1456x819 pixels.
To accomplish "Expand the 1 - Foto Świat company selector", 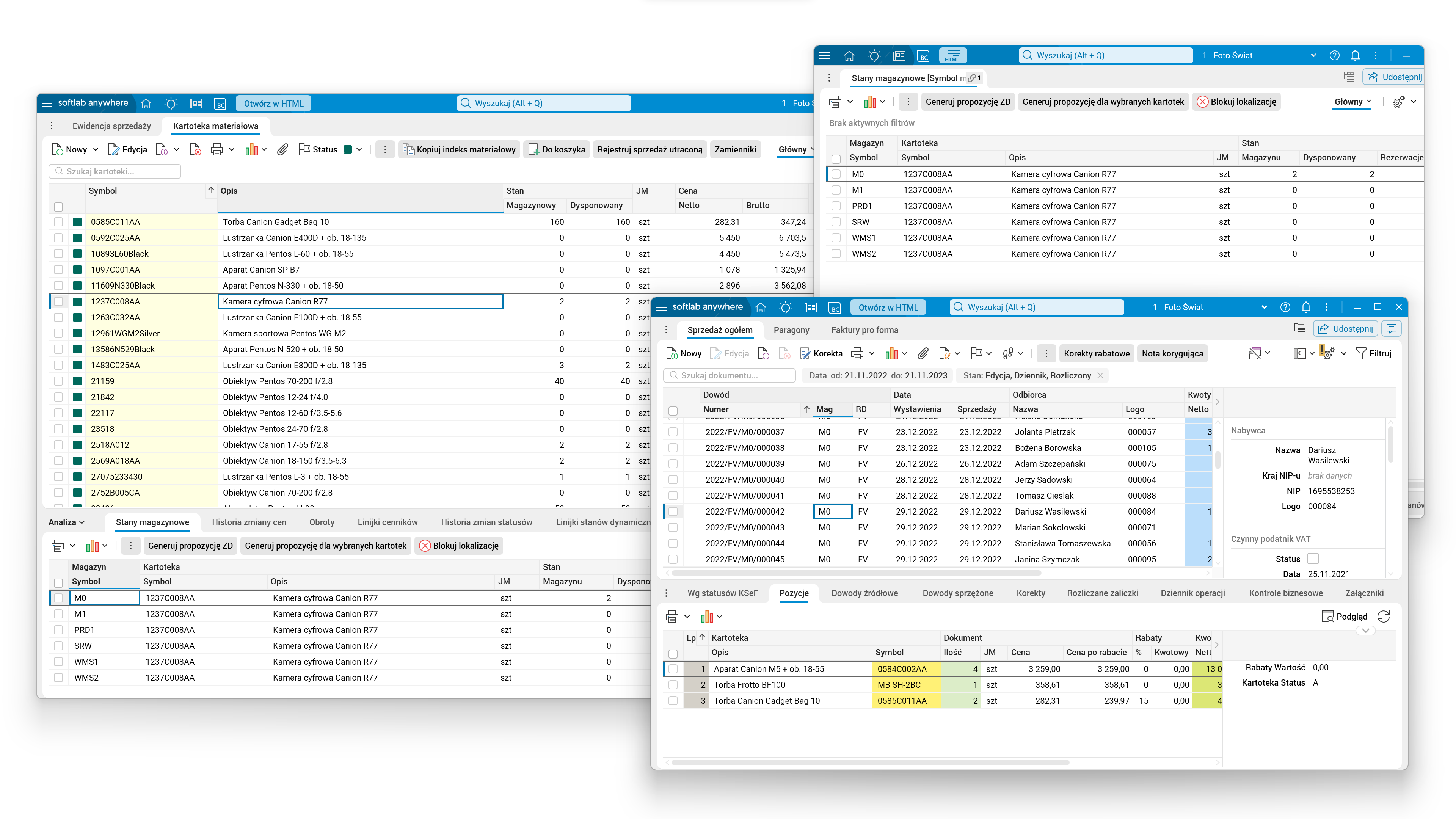I will (1264, 308).
